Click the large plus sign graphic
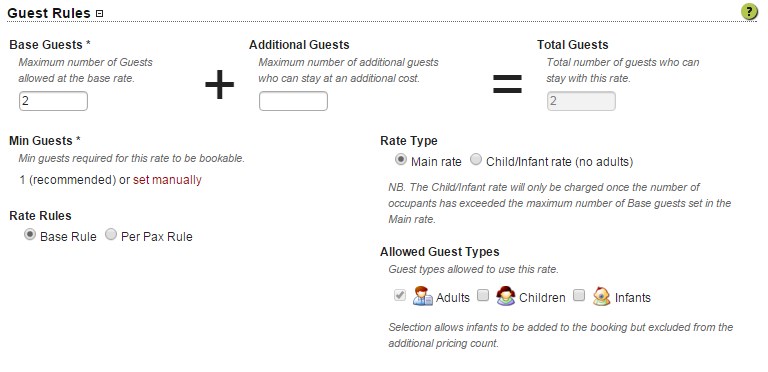Screen dimensions: 768x372 point(219,85)
